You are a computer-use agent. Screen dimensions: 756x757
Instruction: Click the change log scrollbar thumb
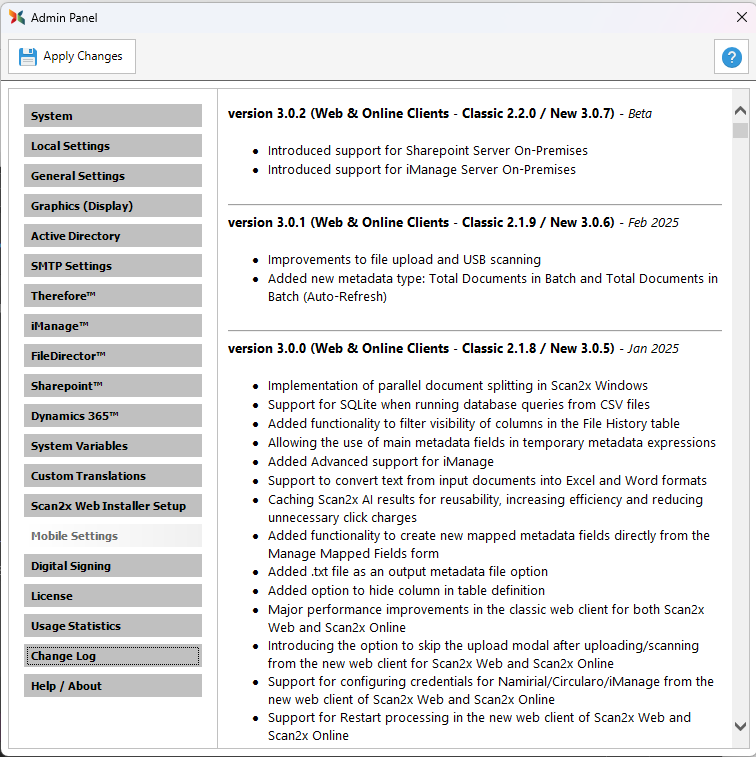(x=740, y=131)
